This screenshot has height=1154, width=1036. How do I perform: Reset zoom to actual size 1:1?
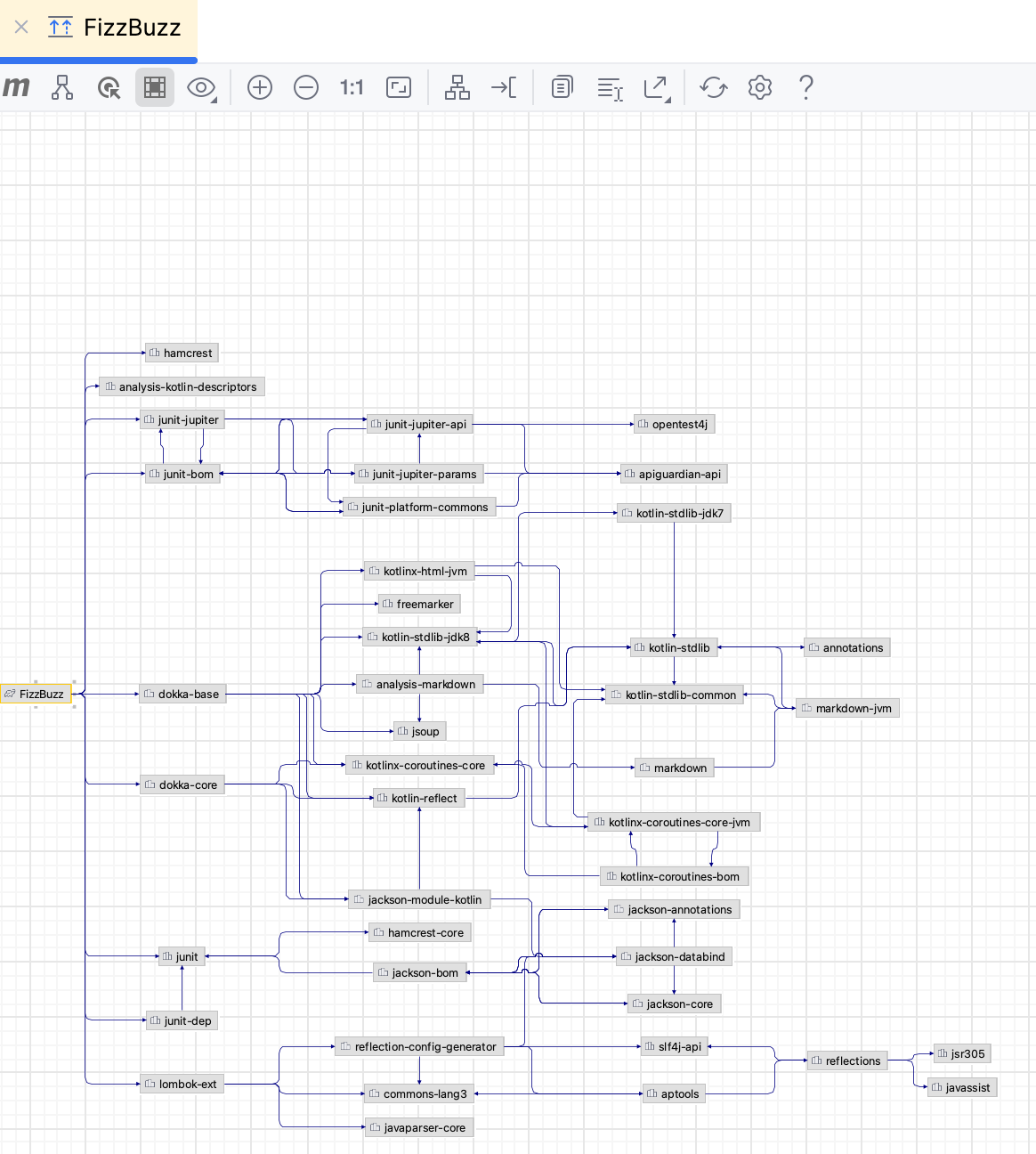pyautogui.click(x=352, y=87)
